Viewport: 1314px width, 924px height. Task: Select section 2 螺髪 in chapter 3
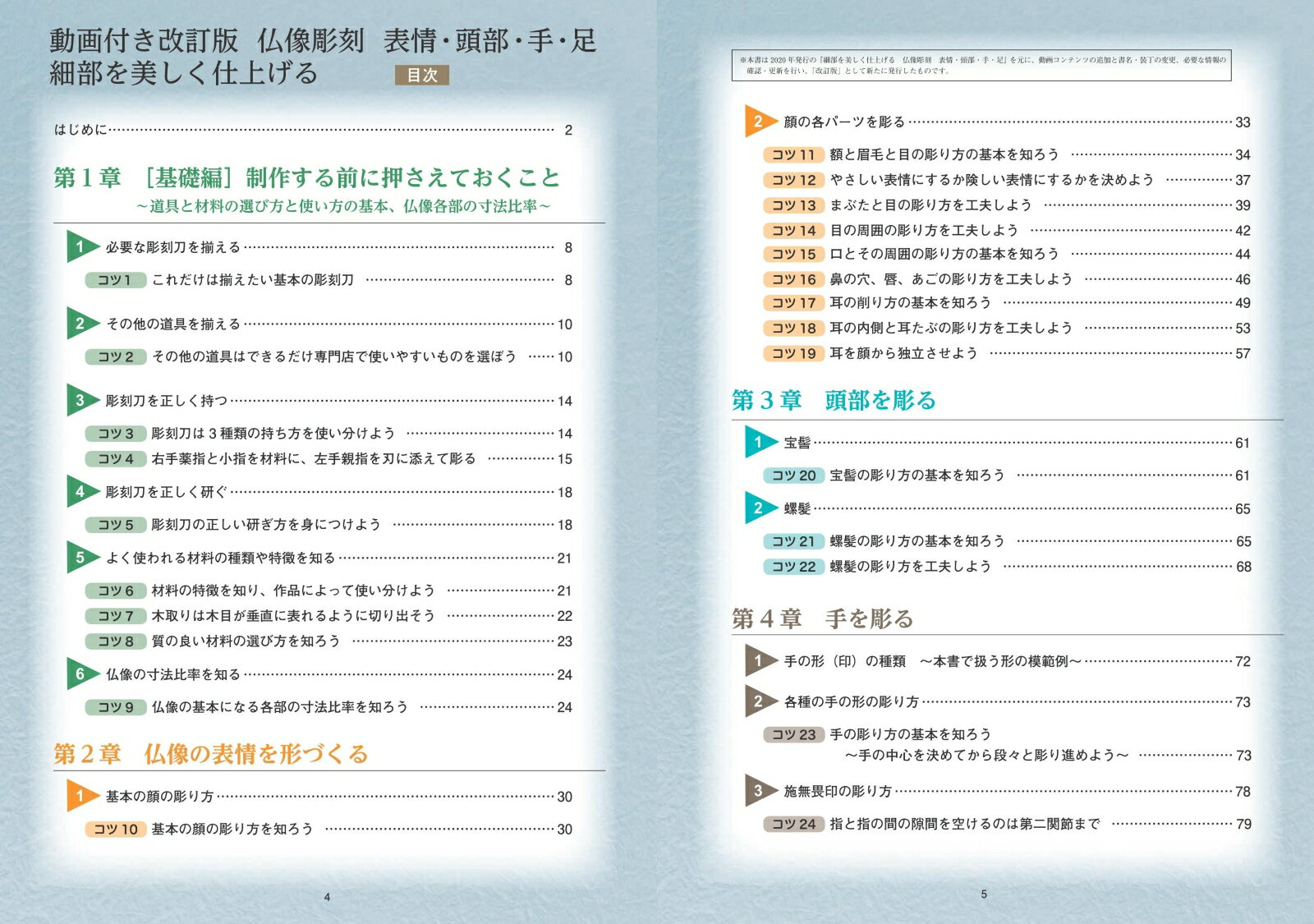click(x=998, y=508)
